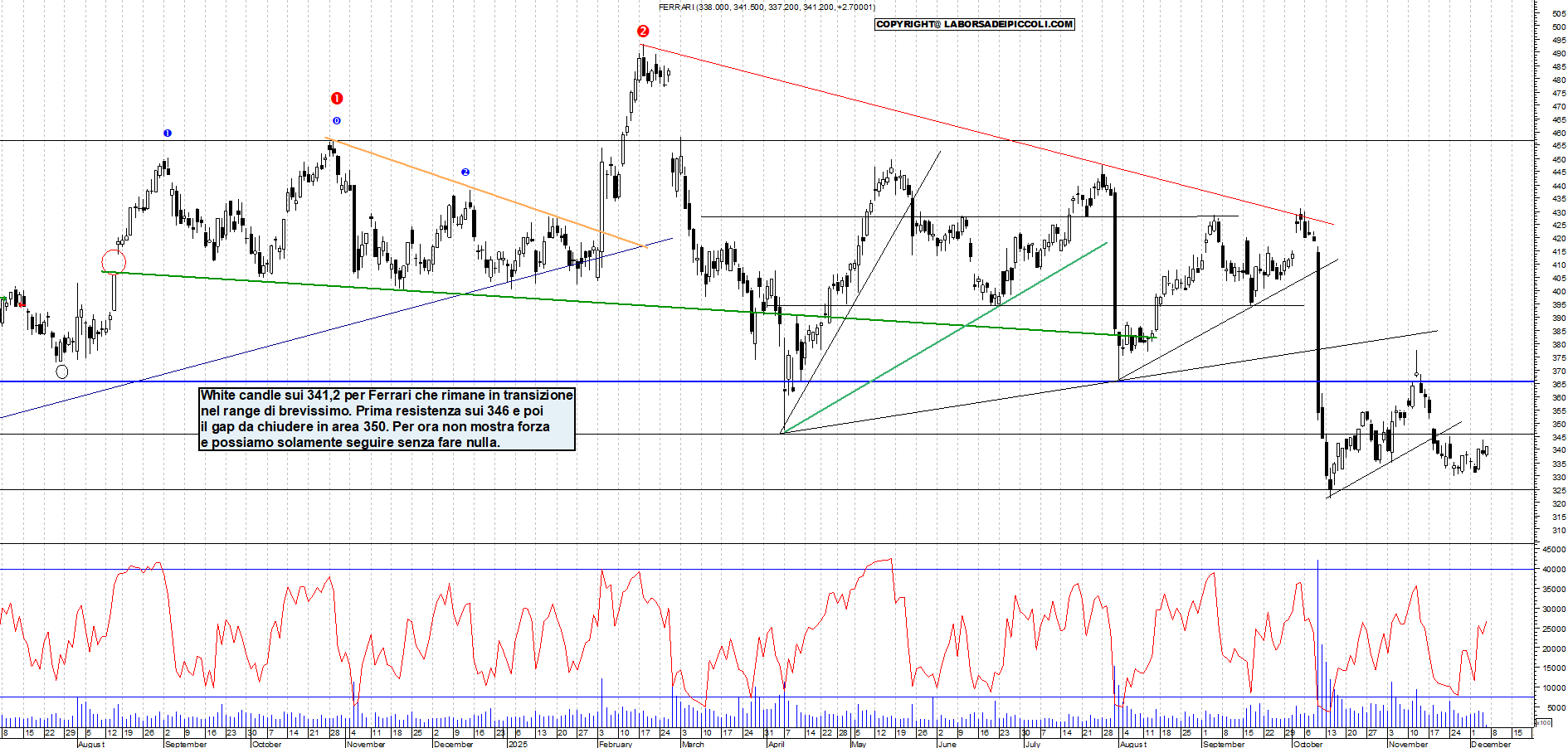Click the red circle gap annotation
Image resolution: width=1568 pixels, height=748 pixels.
coord(114,262)
